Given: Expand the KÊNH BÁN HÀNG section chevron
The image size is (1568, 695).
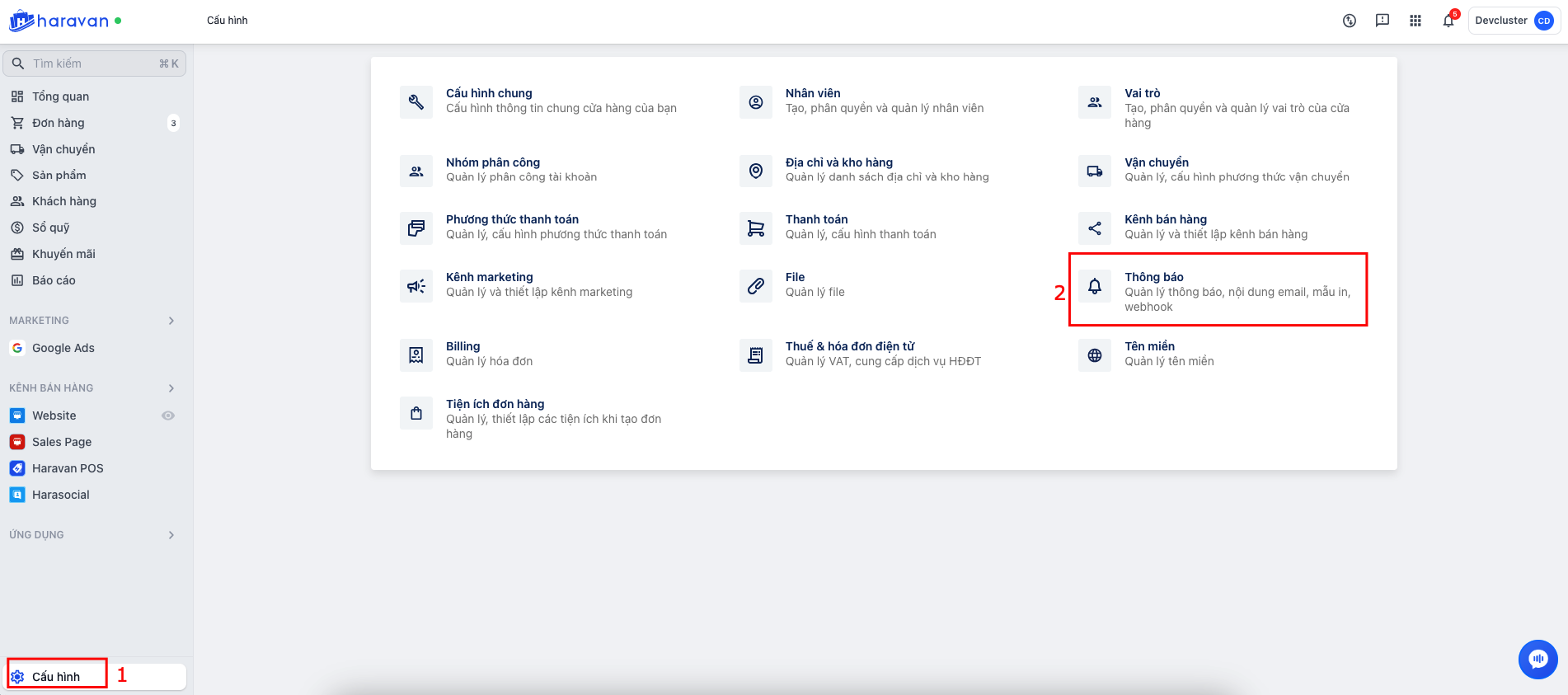Looking at the screenshot, I should 171,388.
